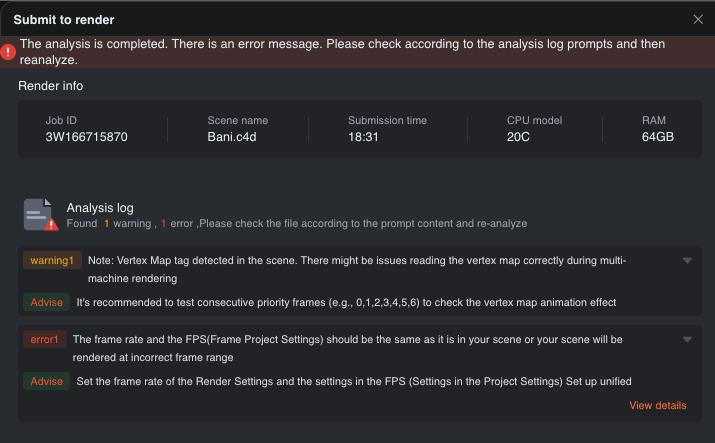Click the Advise badge under the warning
The height and width of the screenshot is (443, 715).
click(46, 302)
